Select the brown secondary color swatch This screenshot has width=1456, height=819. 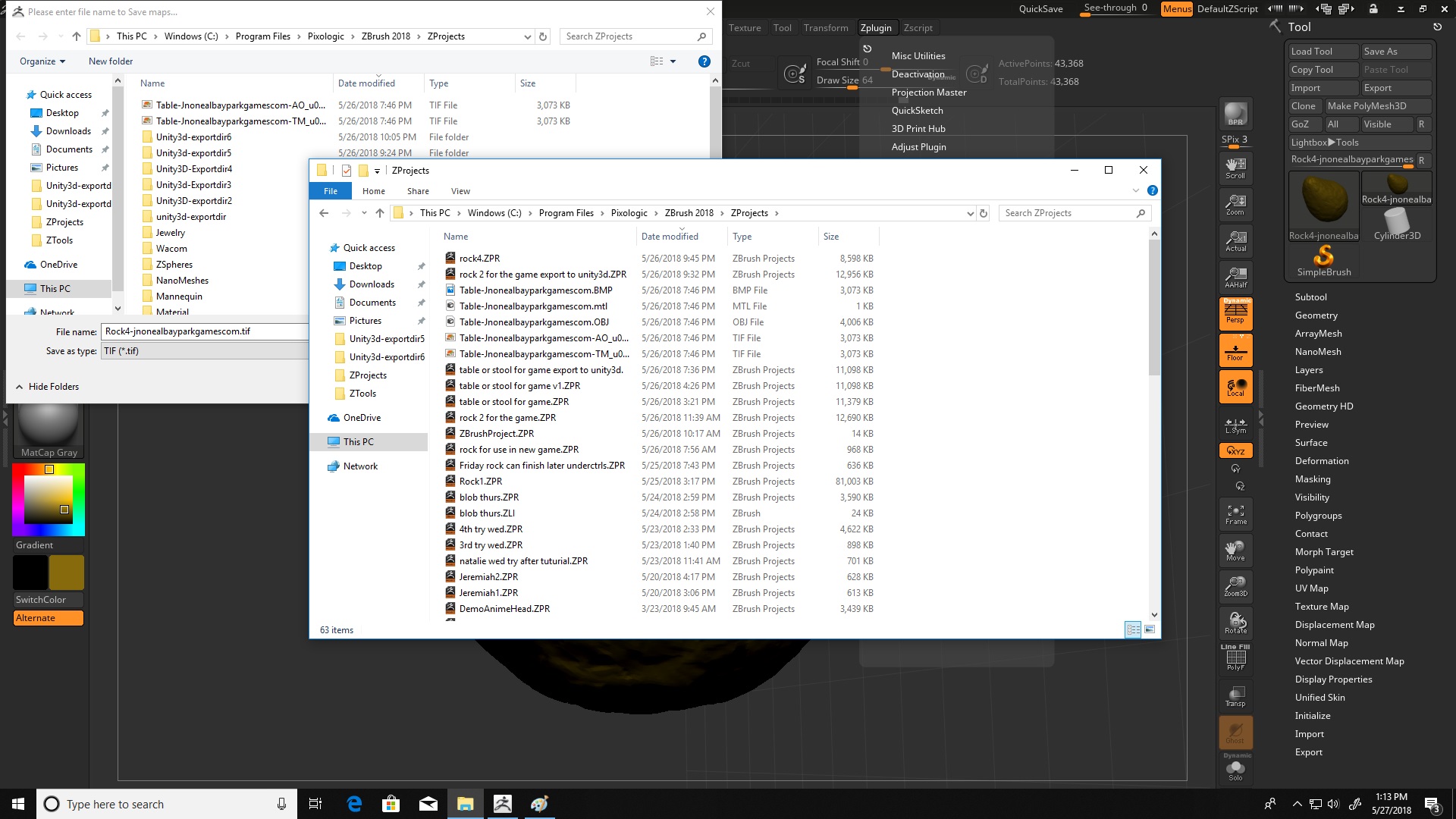pos(67,573)
